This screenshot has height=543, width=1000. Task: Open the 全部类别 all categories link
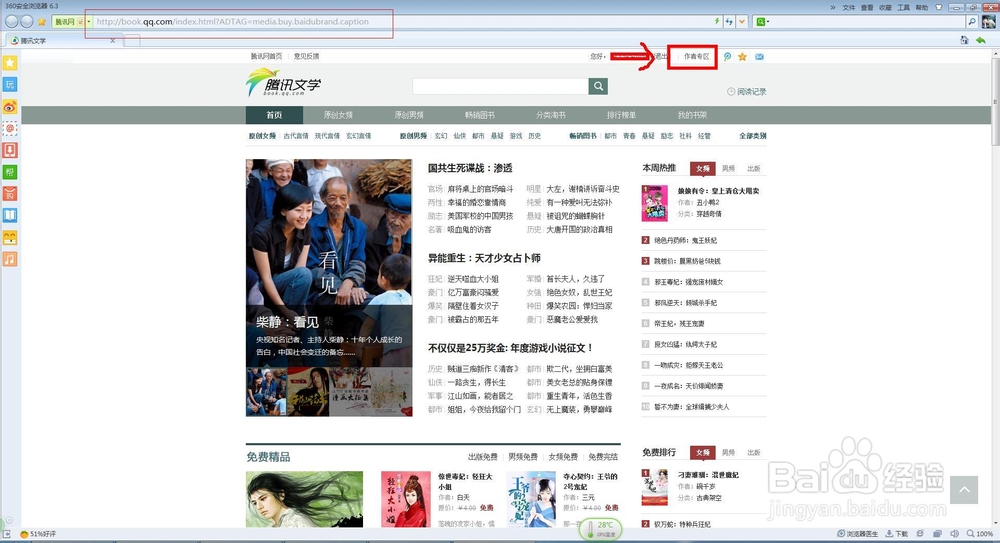click(x=753, y=136)
